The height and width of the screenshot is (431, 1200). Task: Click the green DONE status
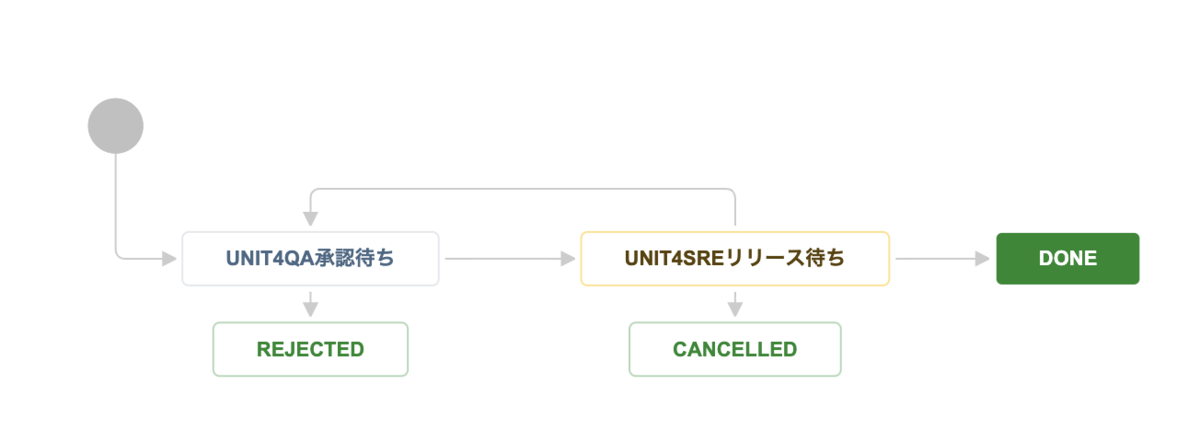(1067, 258)
